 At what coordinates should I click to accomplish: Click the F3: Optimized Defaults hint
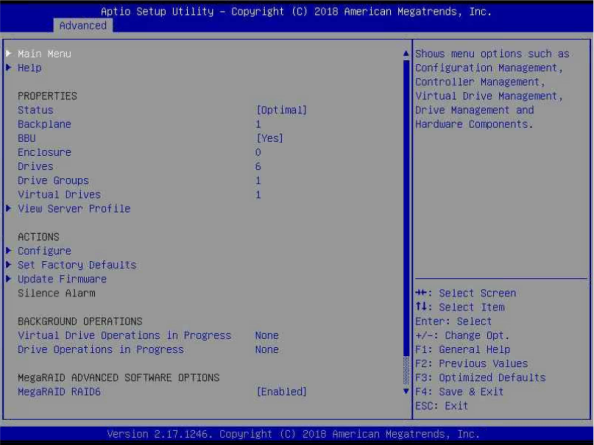[480, 378]
